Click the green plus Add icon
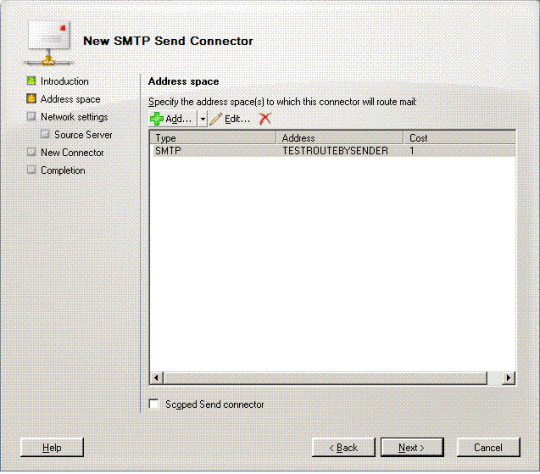 point(157,119)
